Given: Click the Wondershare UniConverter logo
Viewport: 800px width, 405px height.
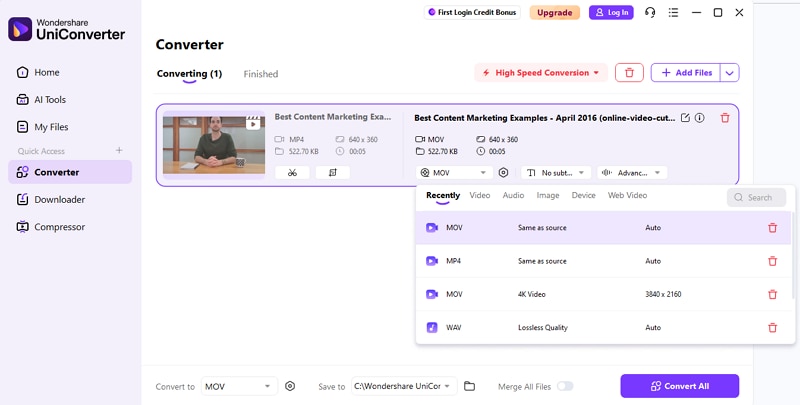Looking at the screenshot, I should [x=66, y=29].
